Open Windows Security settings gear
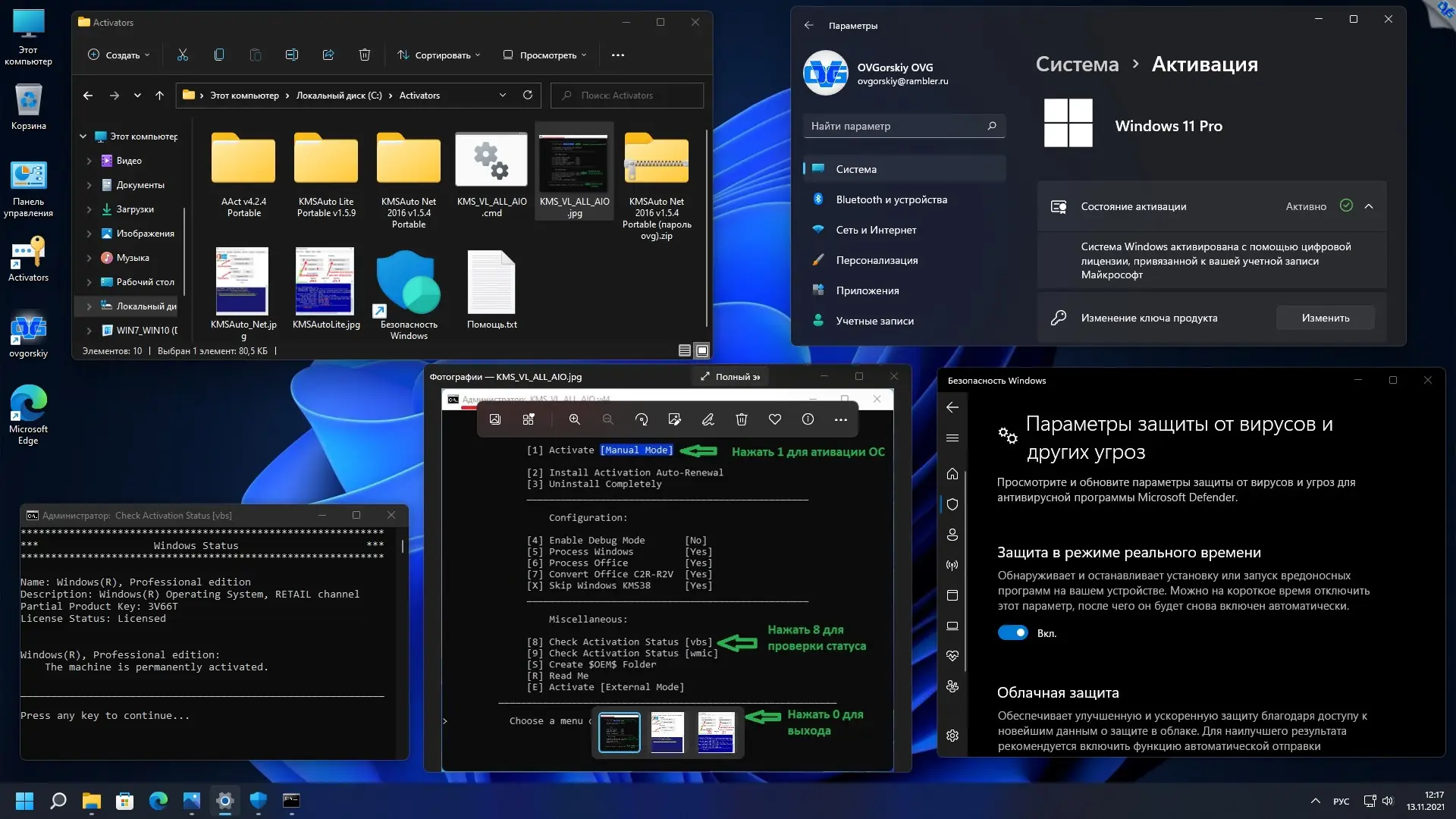 952,736
